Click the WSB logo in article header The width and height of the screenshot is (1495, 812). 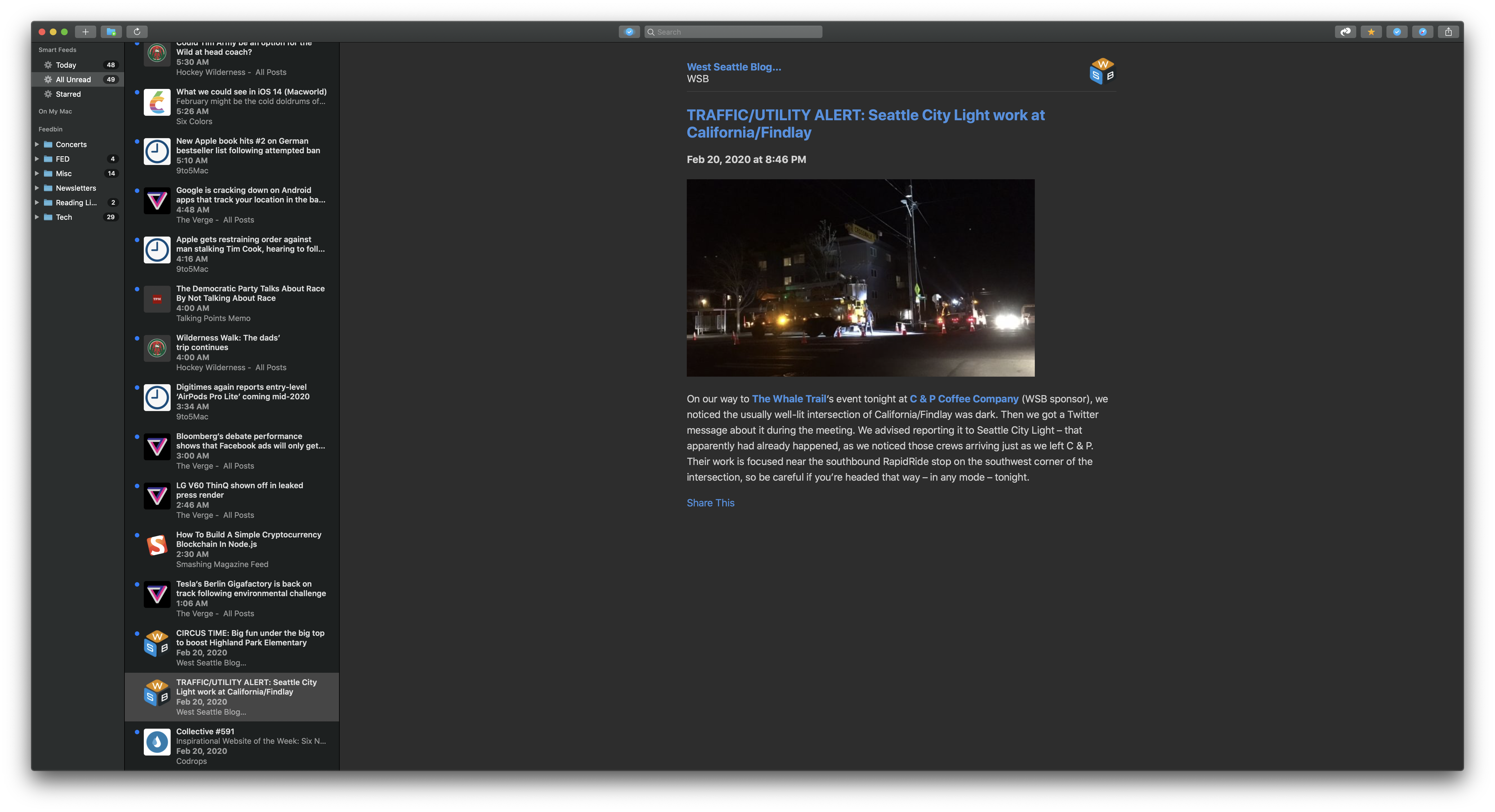tap(1102, 72)
